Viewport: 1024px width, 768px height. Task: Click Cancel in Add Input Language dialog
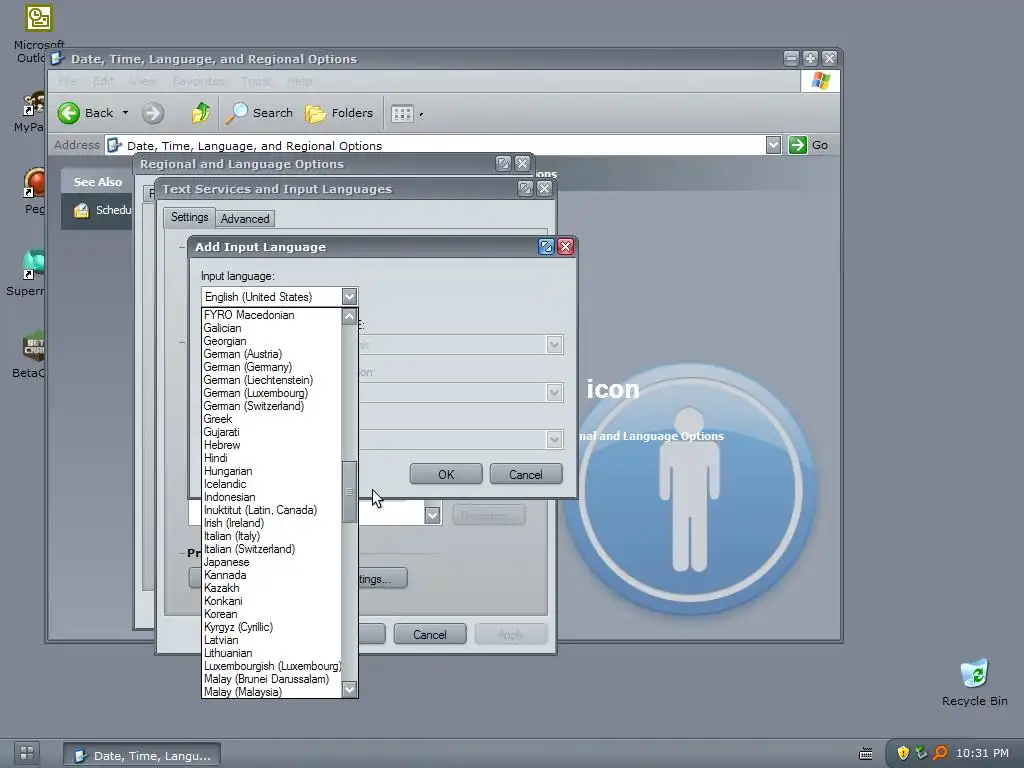tap(526, 474)
